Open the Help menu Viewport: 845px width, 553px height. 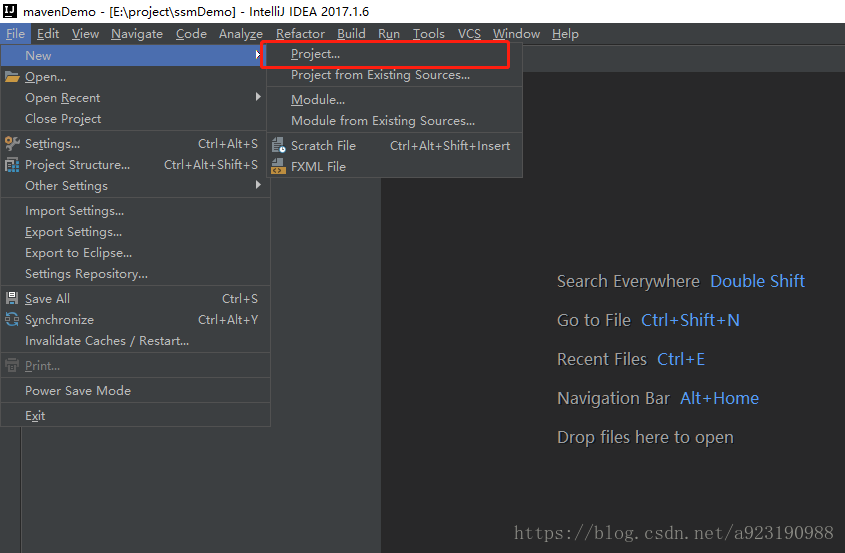tap(565, 34)
